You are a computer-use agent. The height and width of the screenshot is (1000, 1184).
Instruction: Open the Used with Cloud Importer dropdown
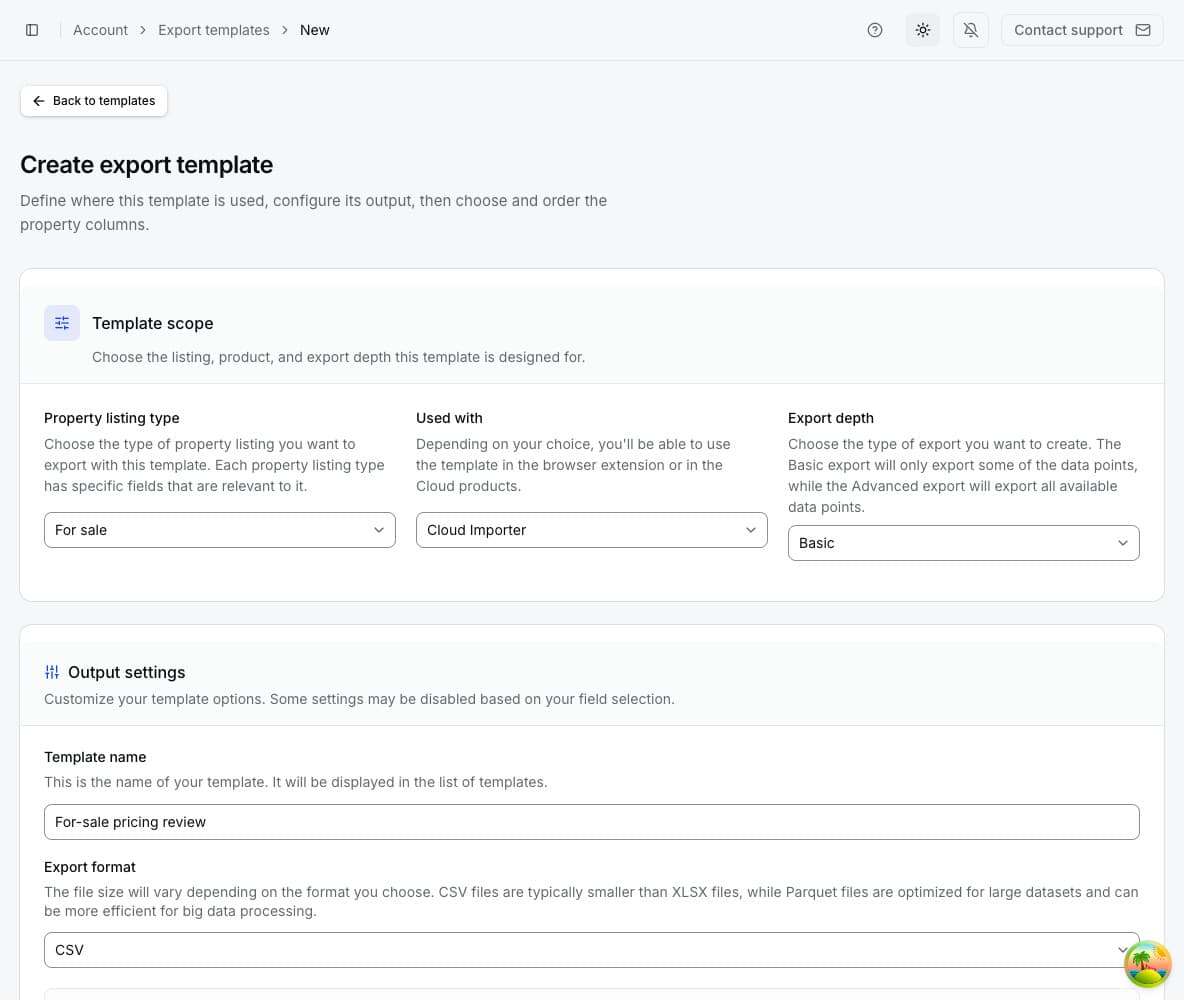591,530
